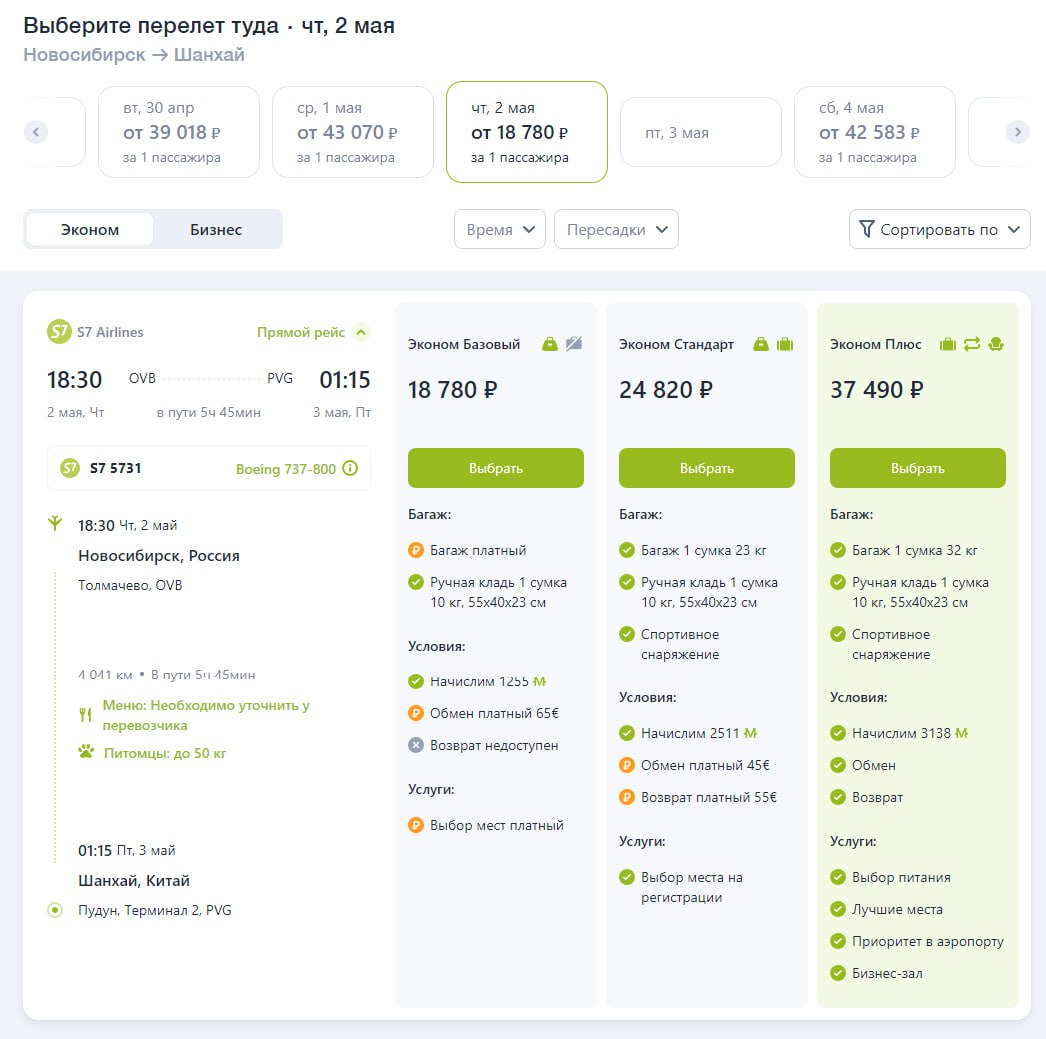
Task: Click the suitcase icon in Эконом Стандарт
Action: click(785, 344)
